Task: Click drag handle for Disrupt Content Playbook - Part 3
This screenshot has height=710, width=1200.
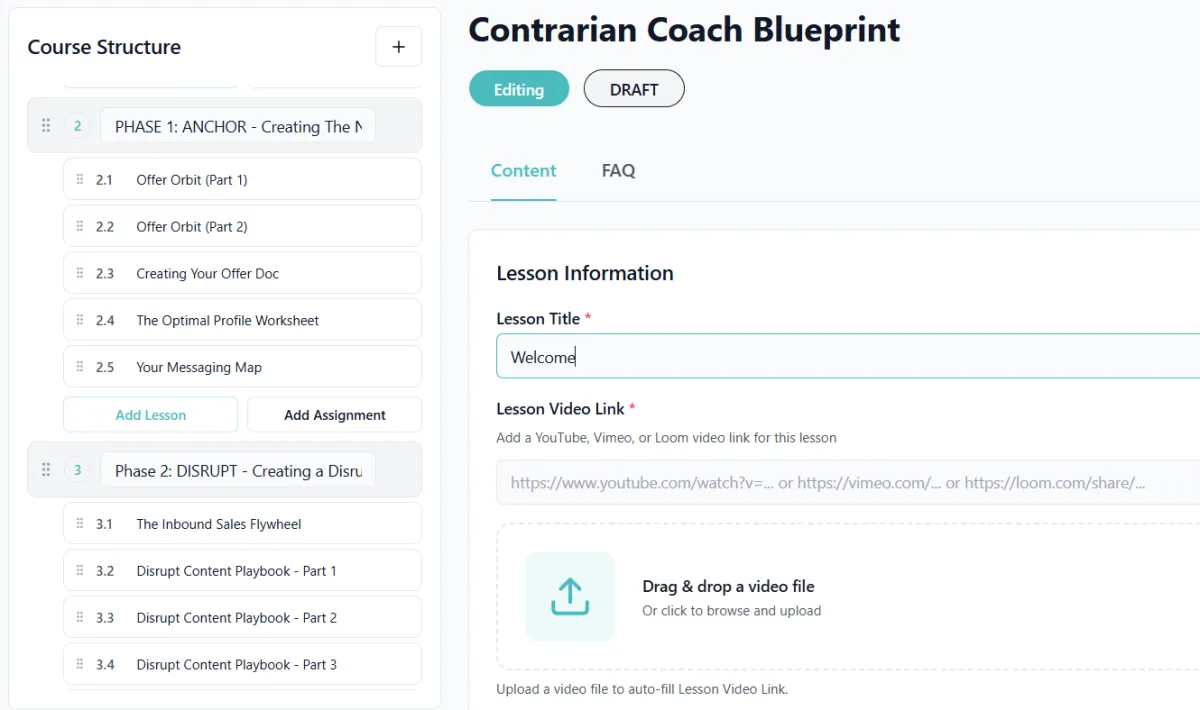Action: (x=80, y=665)
